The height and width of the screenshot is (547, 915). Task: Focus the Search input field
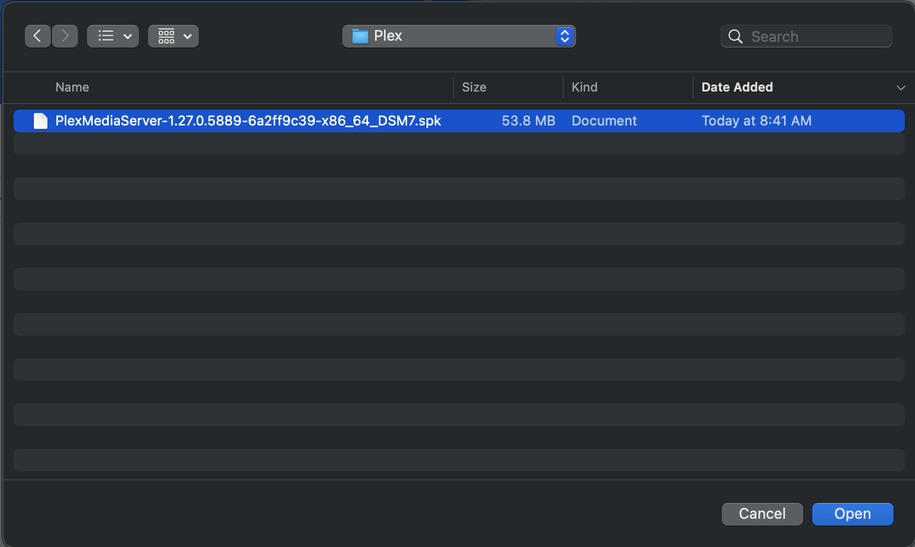[x=815, y=37]
